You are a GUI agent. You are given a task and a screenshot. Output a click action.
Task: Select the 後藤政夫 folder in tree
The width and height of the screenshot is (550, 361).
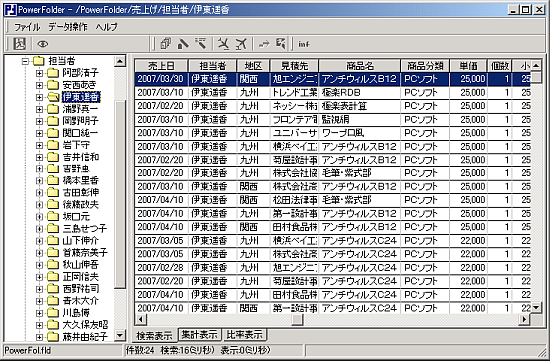[x=80, y=205]
